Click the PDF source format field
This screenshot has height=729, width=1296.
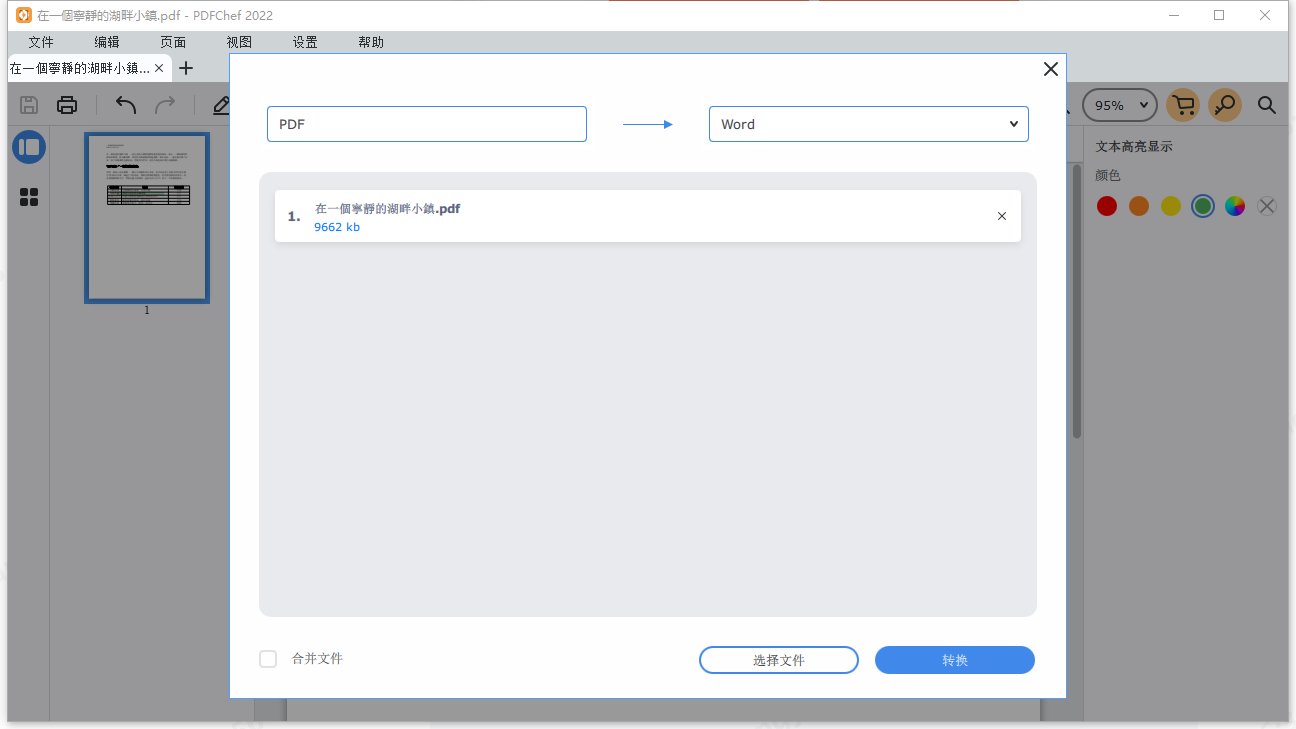[x=426, y=124]
